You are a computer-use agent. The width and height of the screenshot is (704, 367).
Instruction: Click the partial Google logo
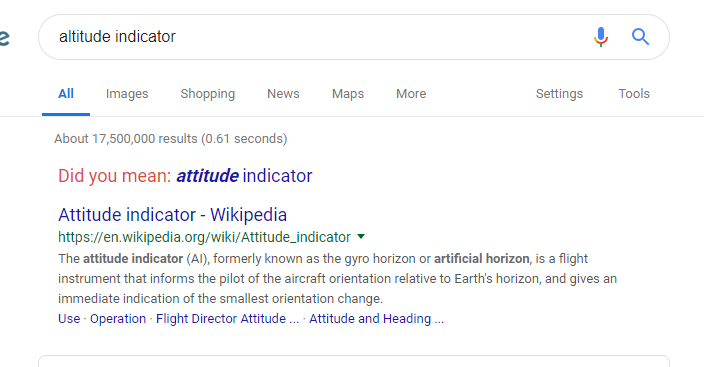pyautogui.click(x=4, y=38)
